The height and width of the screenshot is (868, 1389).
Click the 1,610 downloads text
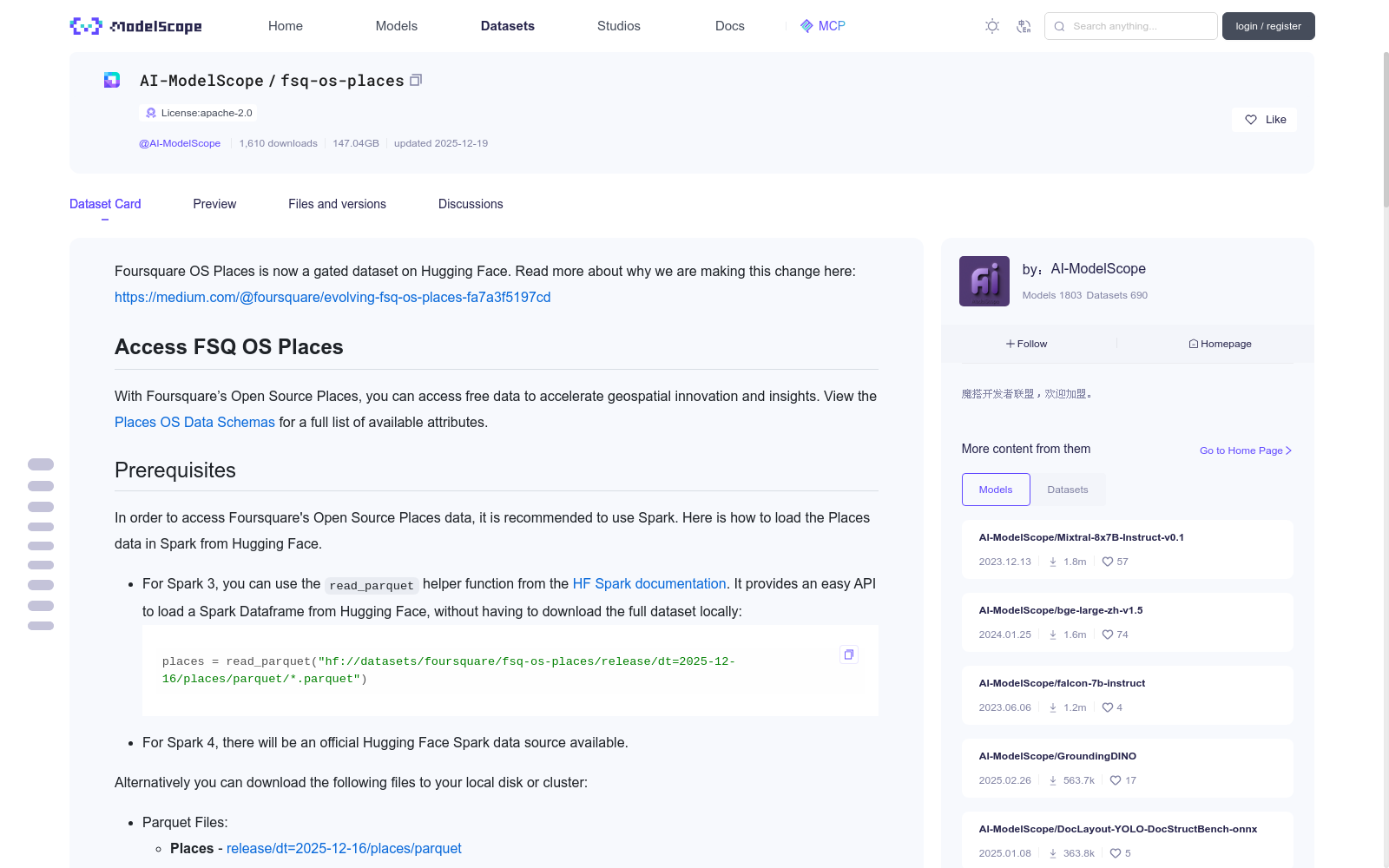point(279,143)
